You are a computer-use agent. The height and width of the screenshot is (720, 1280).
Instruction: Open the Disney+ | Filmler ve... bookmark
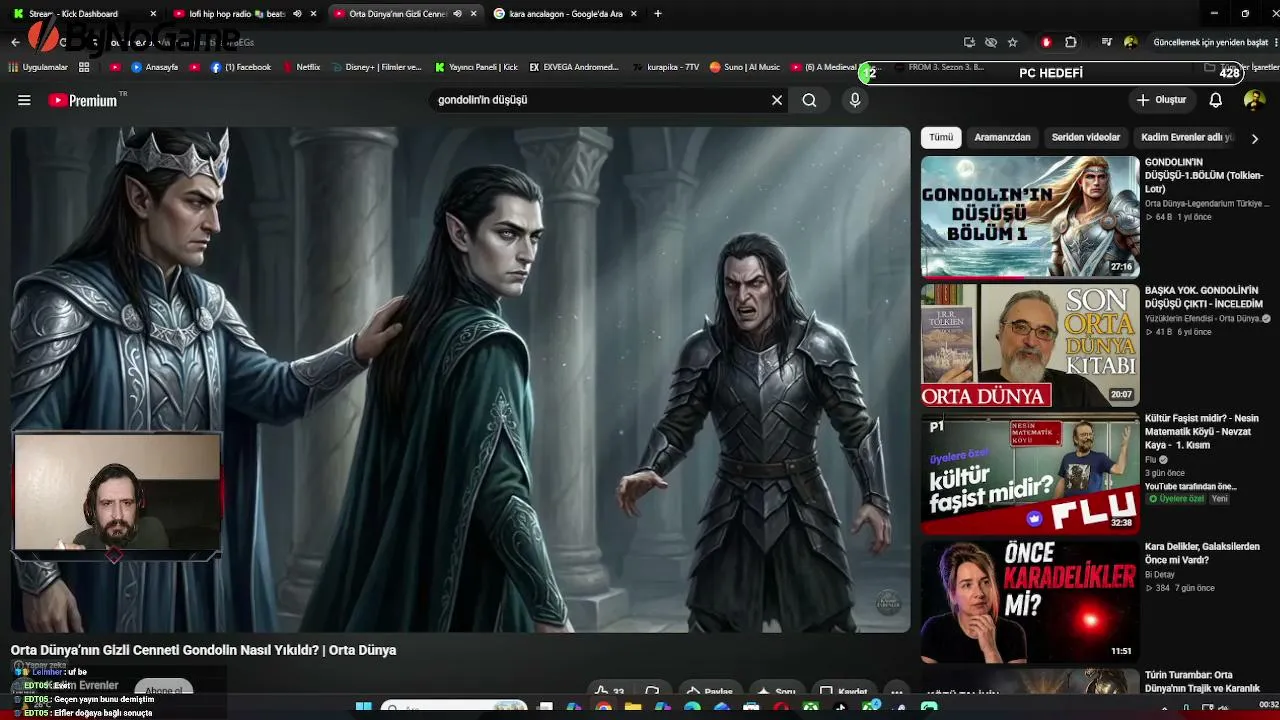point(376,67)
